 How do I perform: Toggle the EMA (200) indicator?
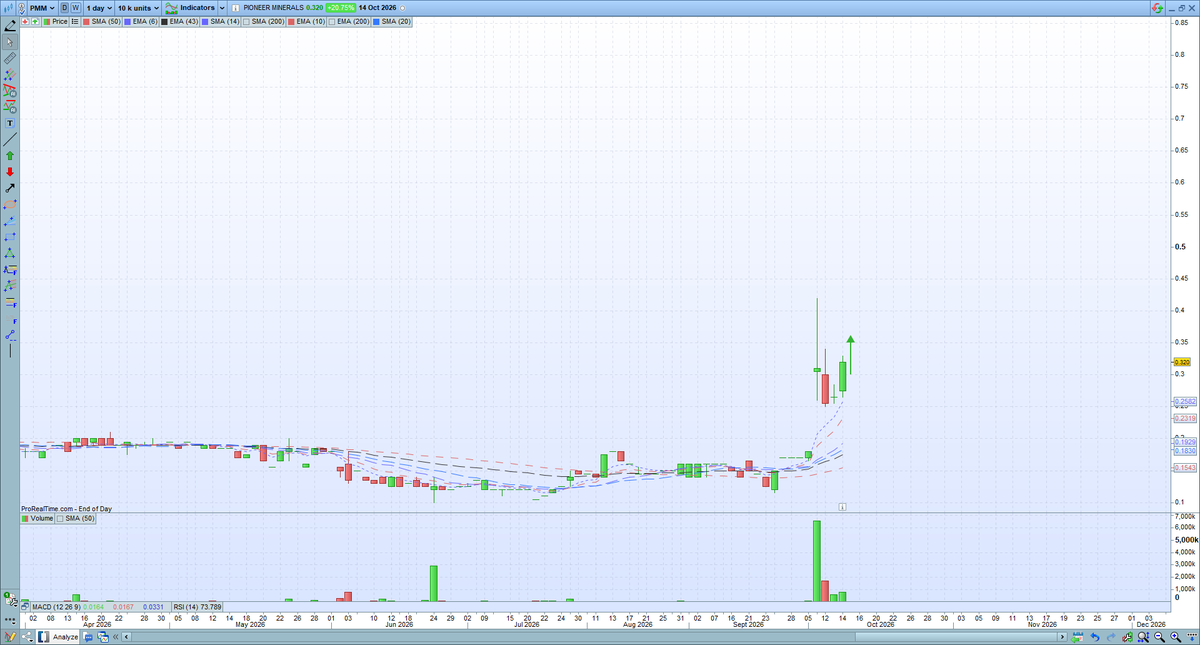point(348,21)
